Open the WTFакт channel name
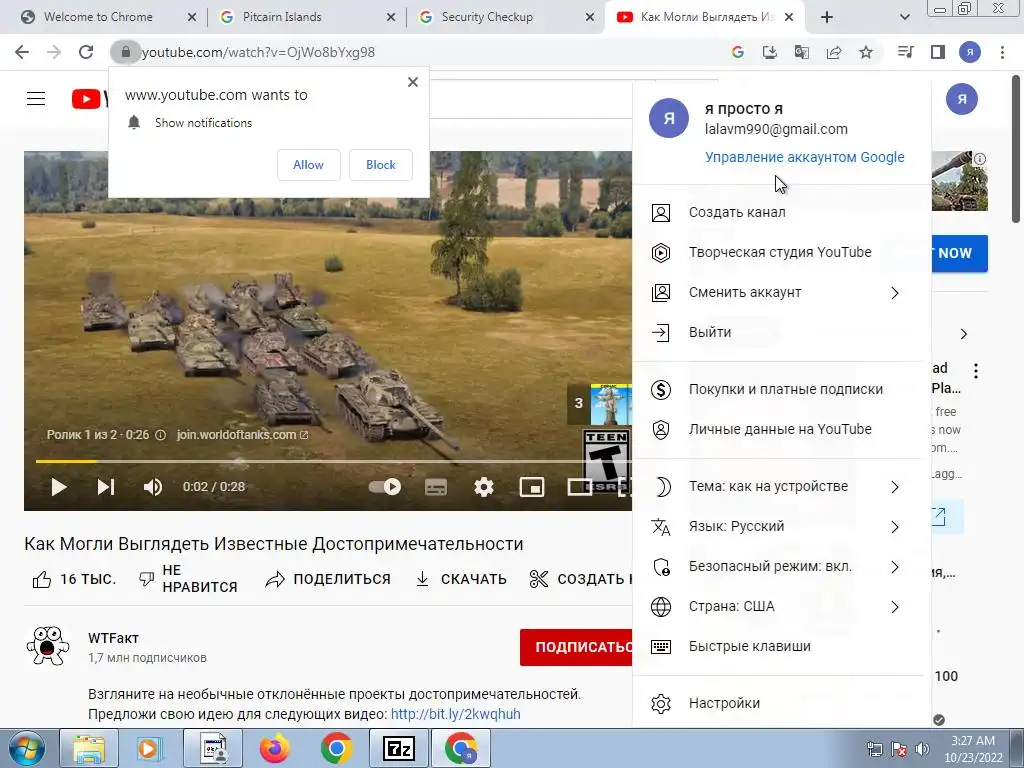This screenshot has width=1024, height=768. point(114,638)
